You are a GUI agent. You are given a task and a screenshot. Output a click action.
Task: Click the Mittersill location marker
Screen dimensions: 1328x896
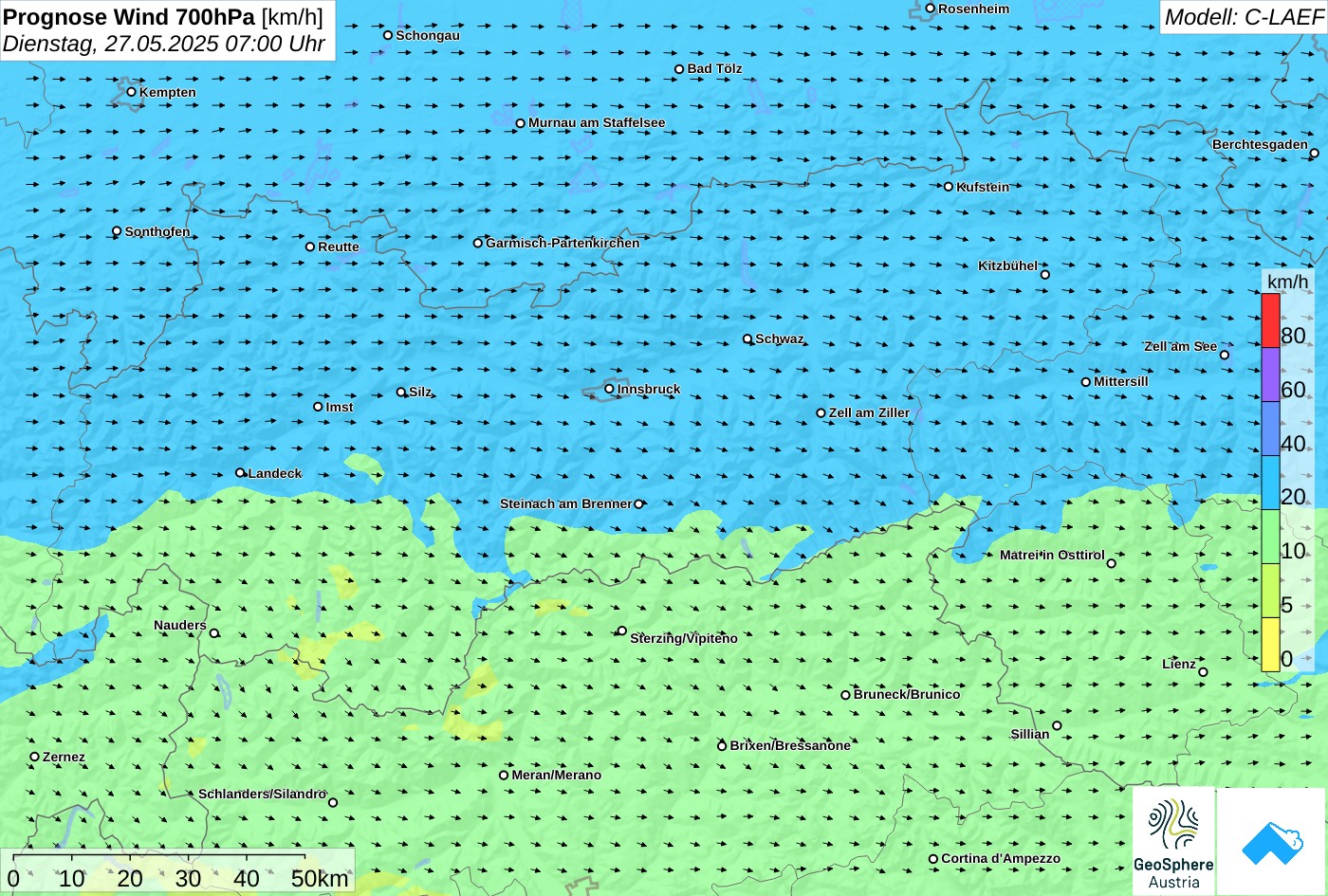pos(1085,382)
